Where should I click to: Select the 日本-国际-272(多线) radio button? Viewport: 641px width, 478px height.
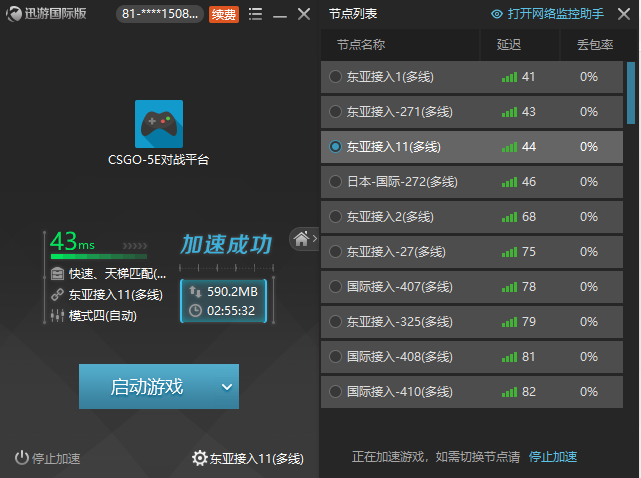[x=335, y=182]
